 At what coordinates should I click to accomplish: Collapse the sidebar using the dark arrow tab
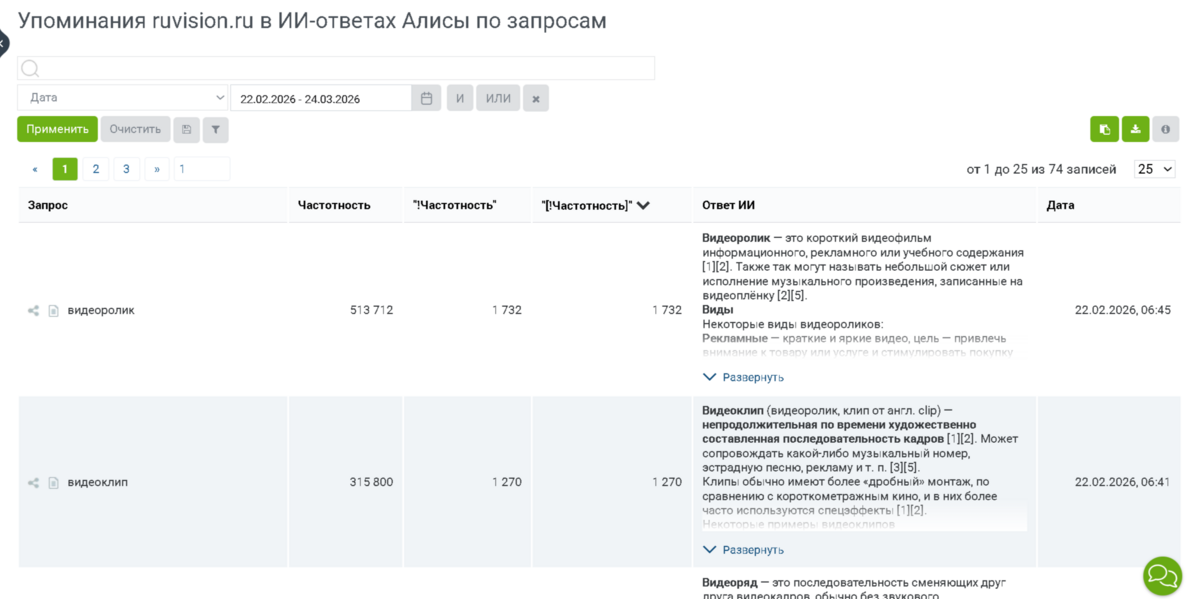pyautogui.click(x=3, y=44)
